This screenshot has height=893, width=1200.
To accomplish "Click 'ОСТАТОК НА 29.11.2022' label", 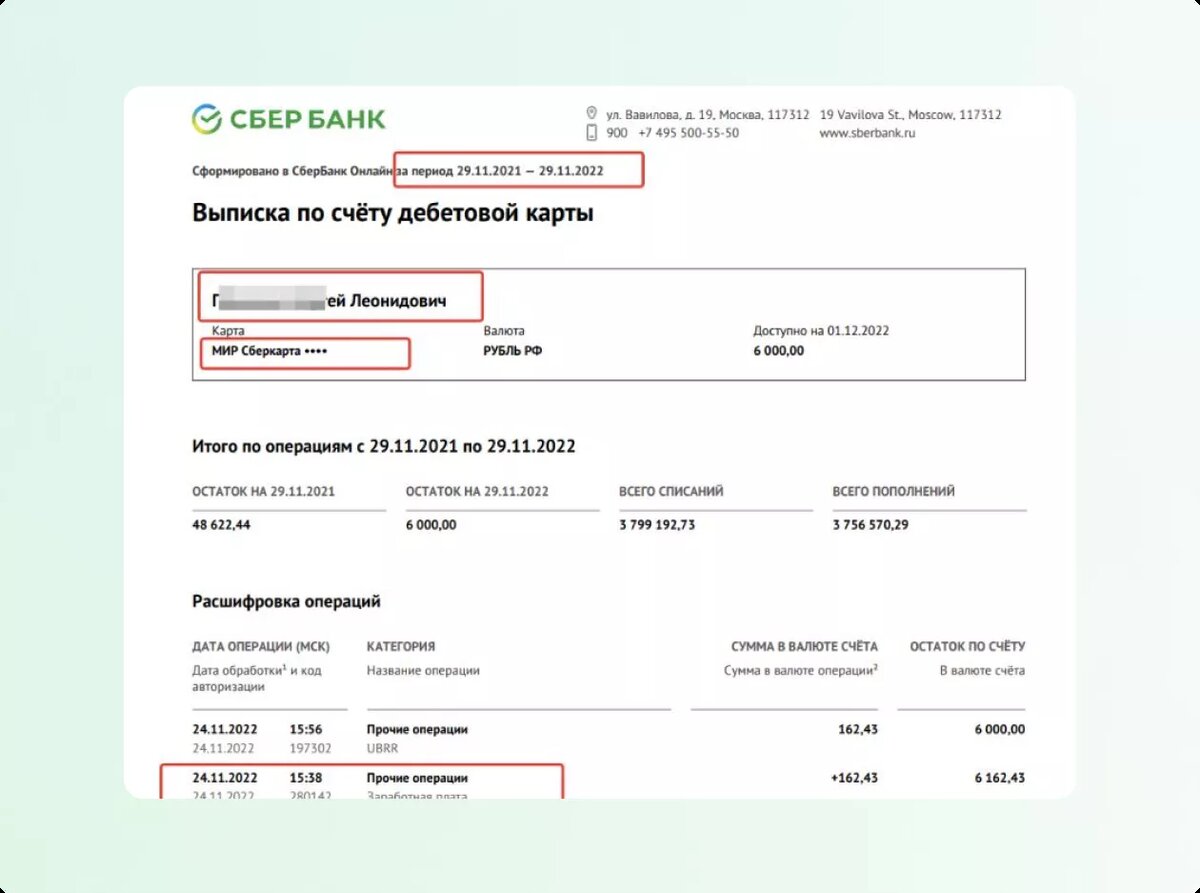I will click(477, 492).
